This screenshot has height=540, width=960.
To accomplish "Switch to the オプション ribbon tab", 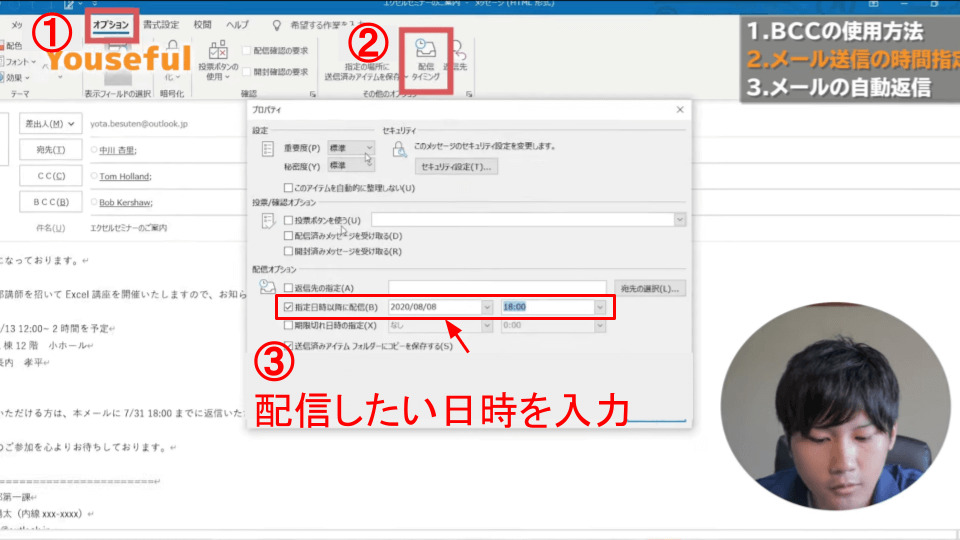I will coord(111,25).
